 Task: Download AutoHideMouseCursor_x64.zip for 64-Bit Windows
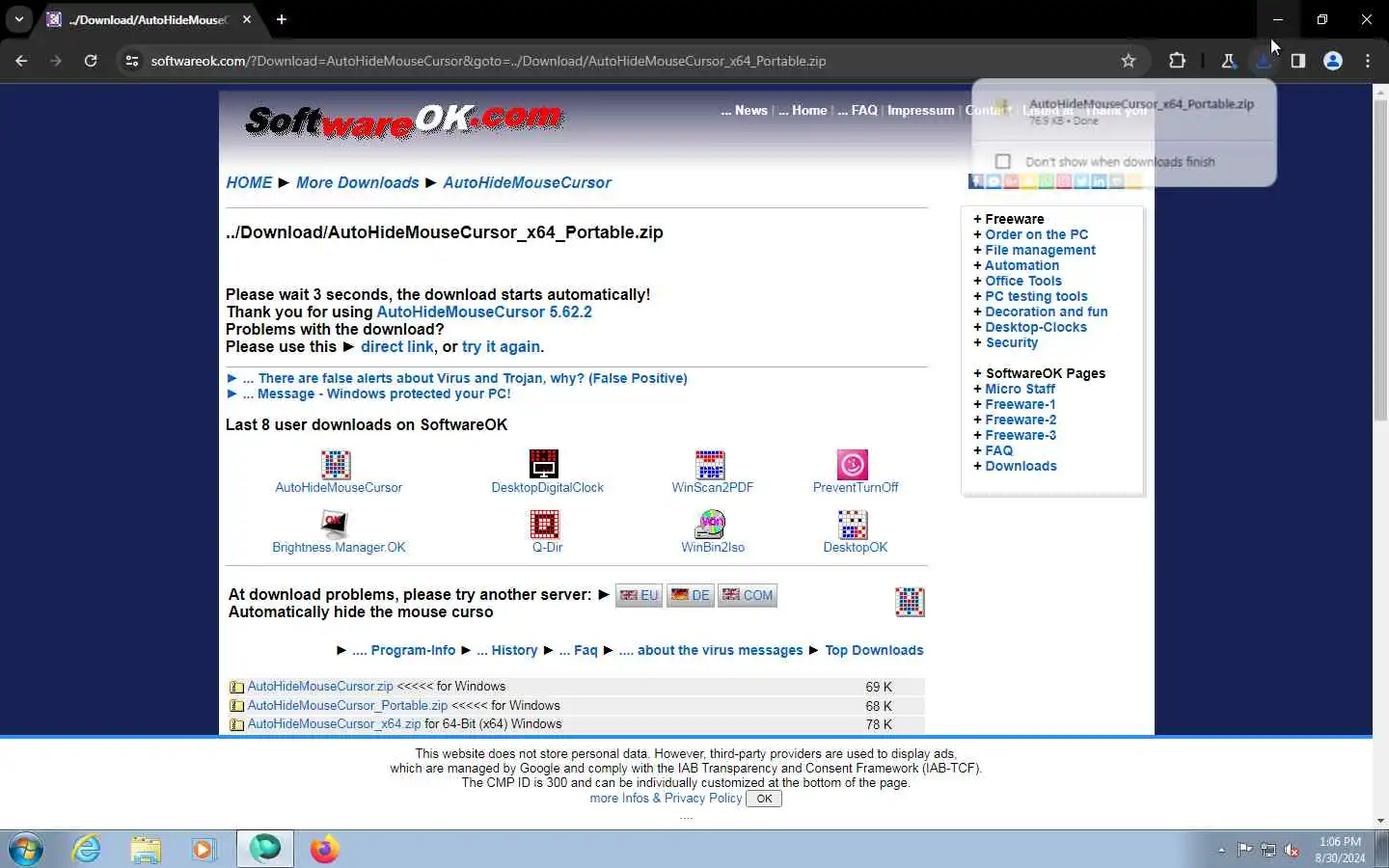click(x=334, y=723)
